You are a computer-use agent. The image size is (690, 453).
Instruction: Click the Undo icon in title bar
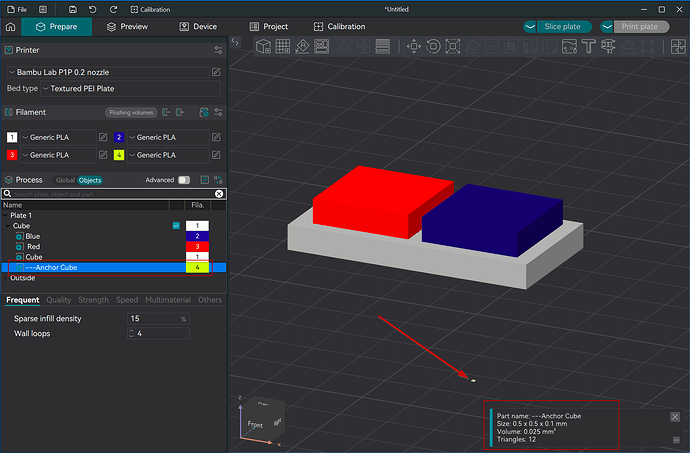pos(92,9)
